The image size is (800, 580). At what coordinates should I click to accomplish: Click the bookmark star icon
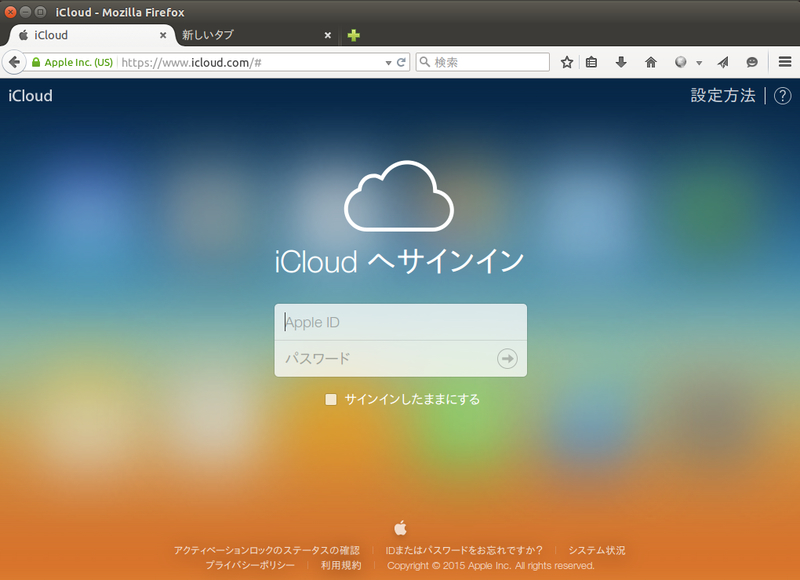(566, 62)
